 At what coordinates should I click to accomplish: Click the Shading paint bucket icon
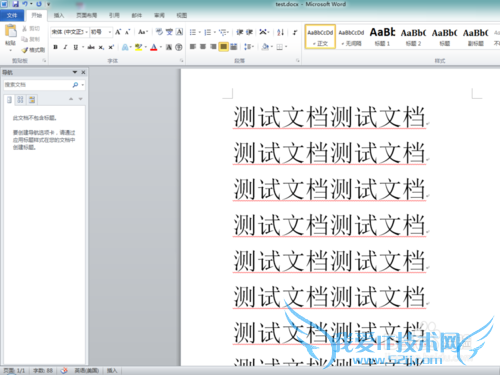click(265, 47)
